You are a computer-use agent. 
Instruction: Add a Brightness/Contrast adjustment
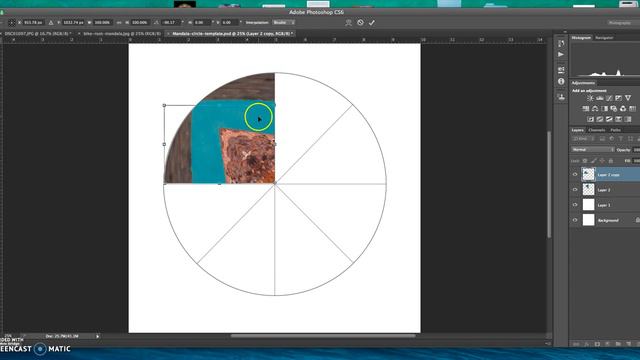coord(590,98)
